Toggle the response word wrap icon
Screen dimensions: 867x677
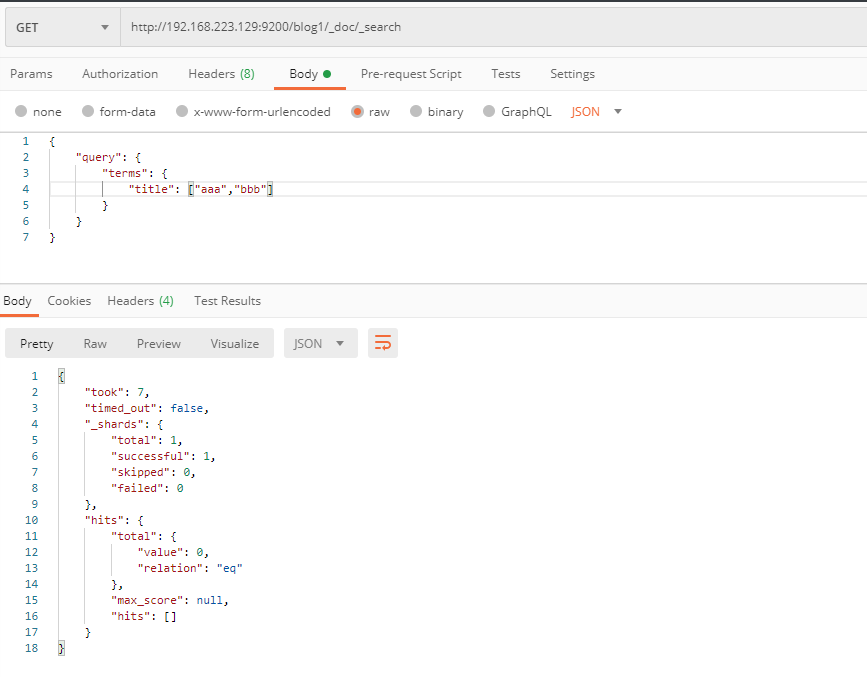[383, 343]
